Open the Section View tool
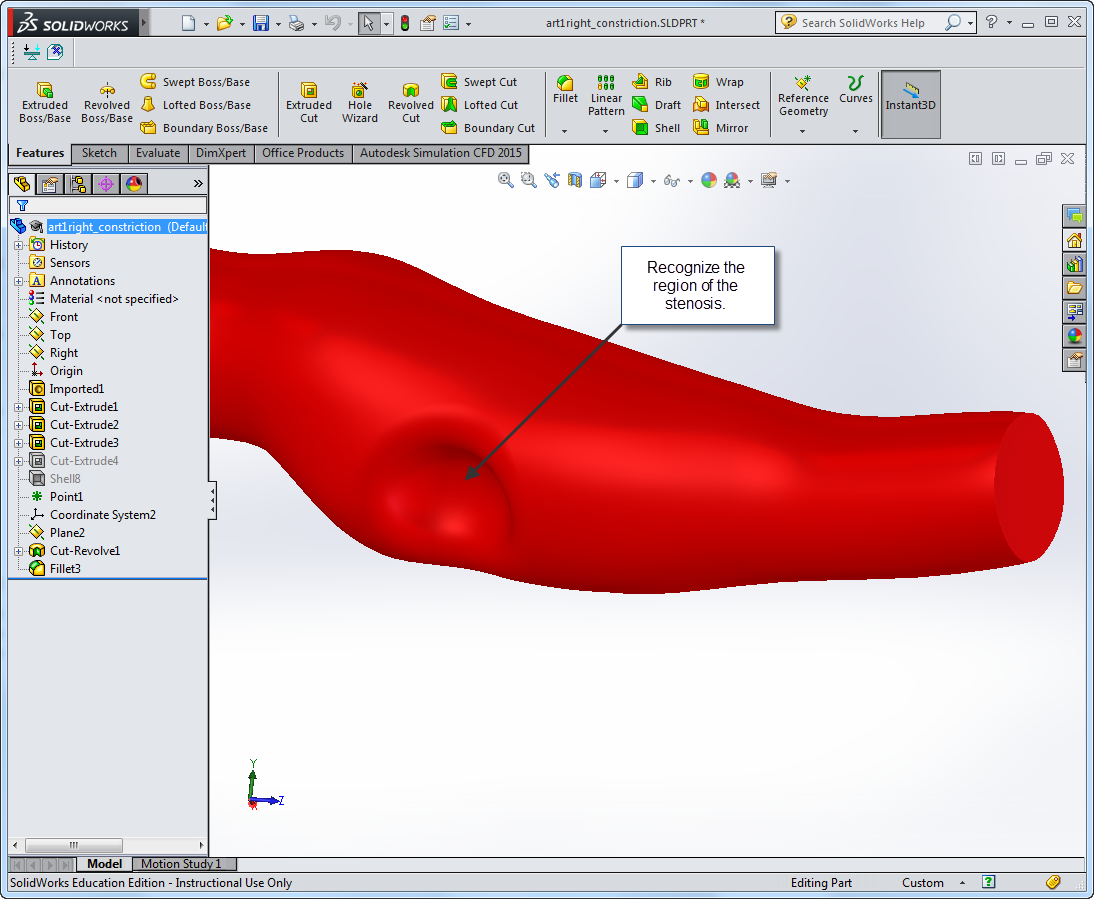The width and height of the screenshot is (1094, 899). pos(575,181)
